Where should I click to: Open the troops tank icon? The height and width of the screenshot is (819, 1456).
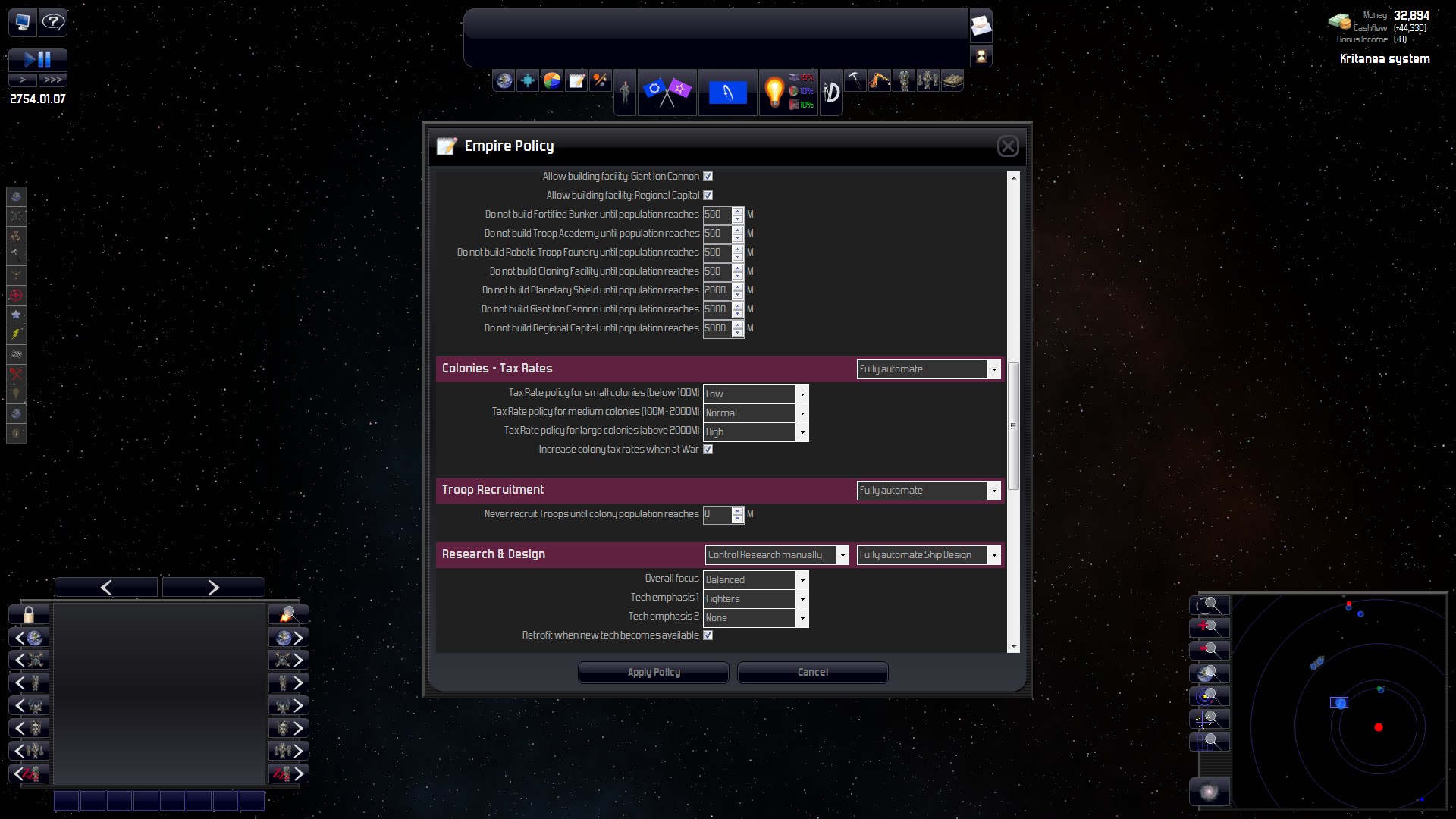point(952,80)
